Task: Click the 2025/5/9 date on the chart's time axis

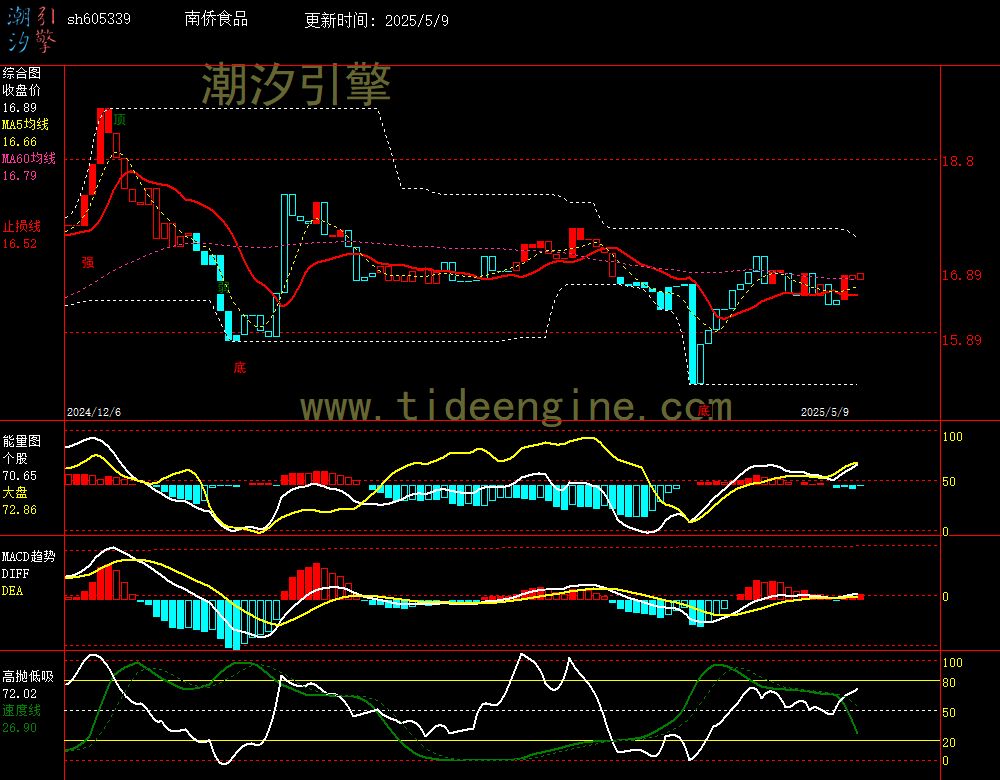Action: [x=825, y=412]
